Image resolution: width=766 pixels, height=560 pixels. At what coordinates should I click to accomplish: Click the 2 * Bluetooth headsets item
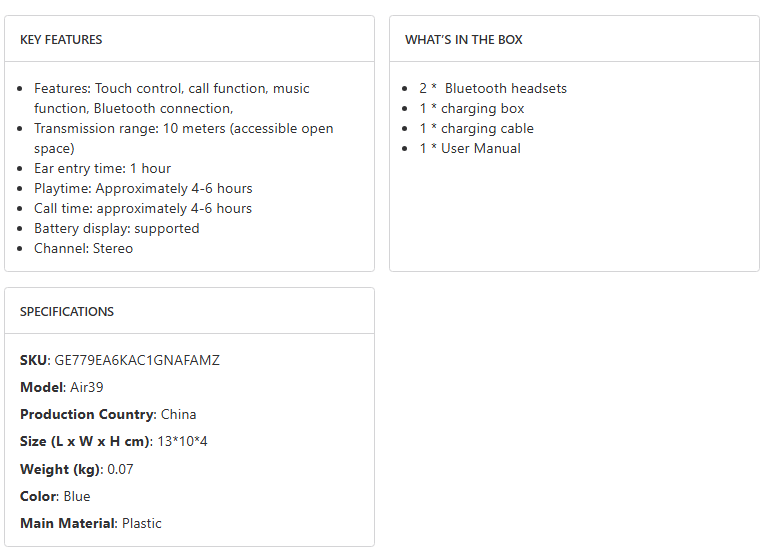(493, 88)
